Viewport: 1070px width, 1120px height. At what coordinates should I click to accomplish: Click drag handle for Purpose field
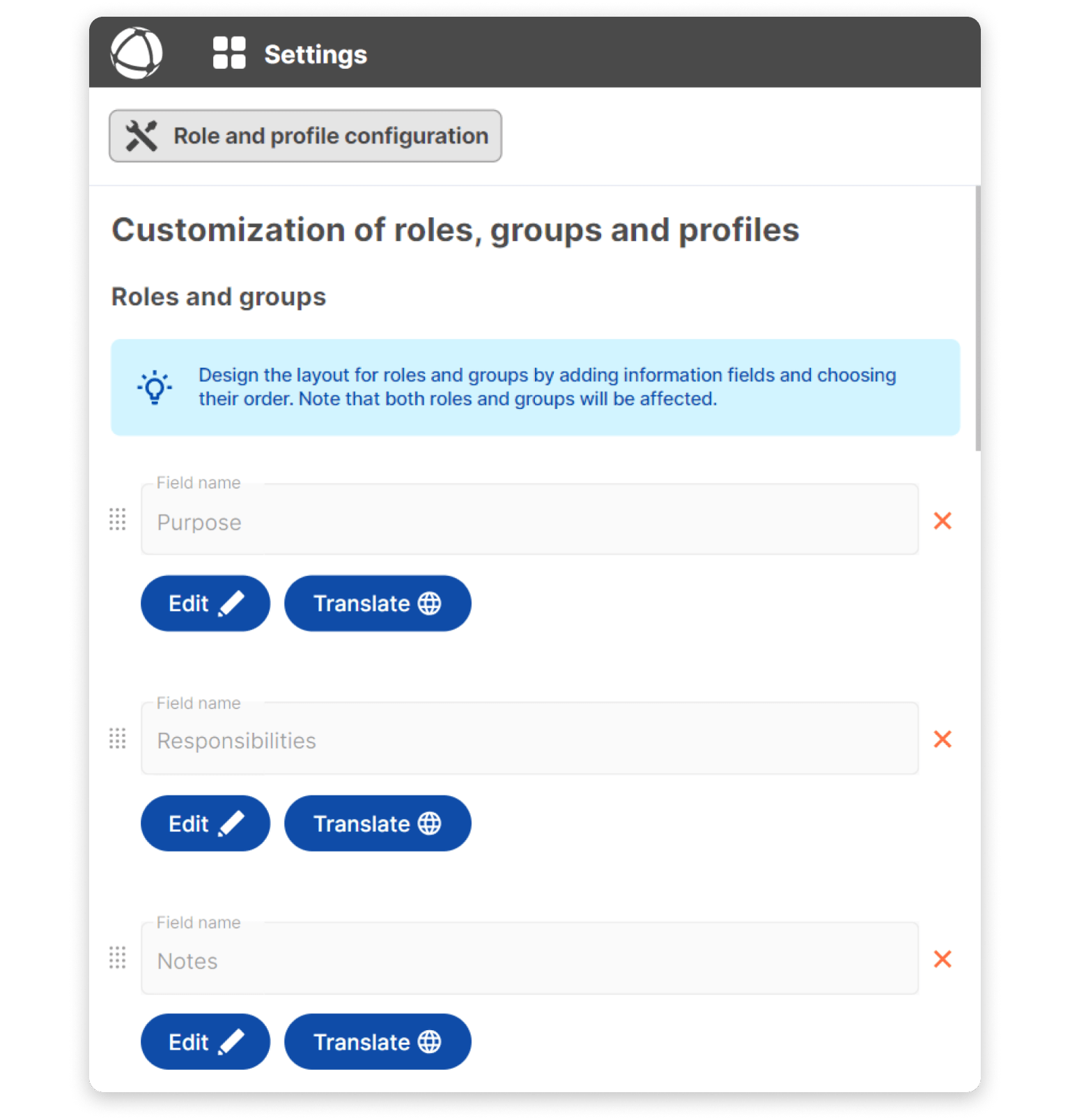coord(118,520)
